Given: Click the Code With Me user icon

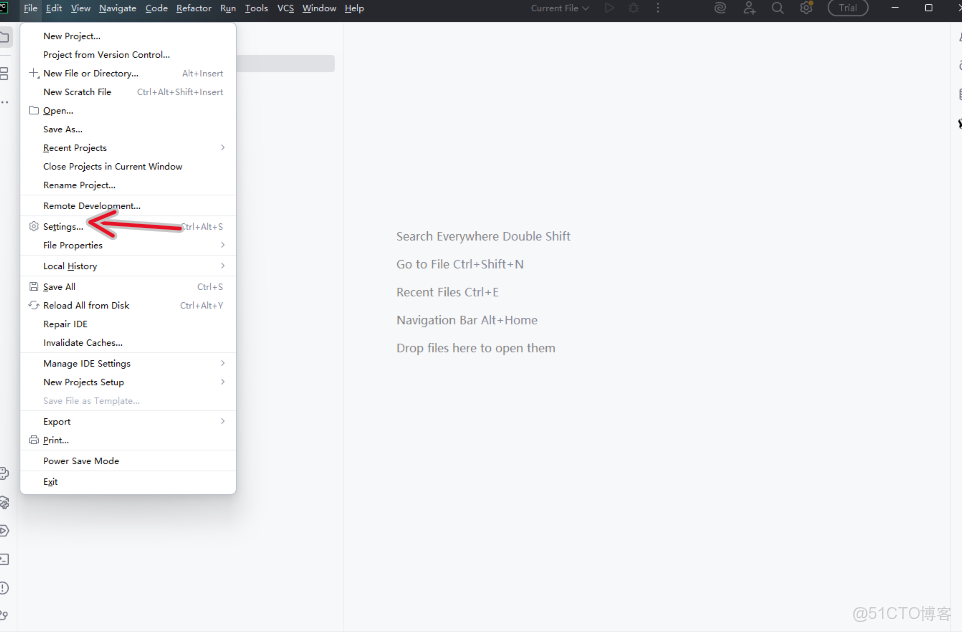Looking at the screenshot, I should 749,8.
